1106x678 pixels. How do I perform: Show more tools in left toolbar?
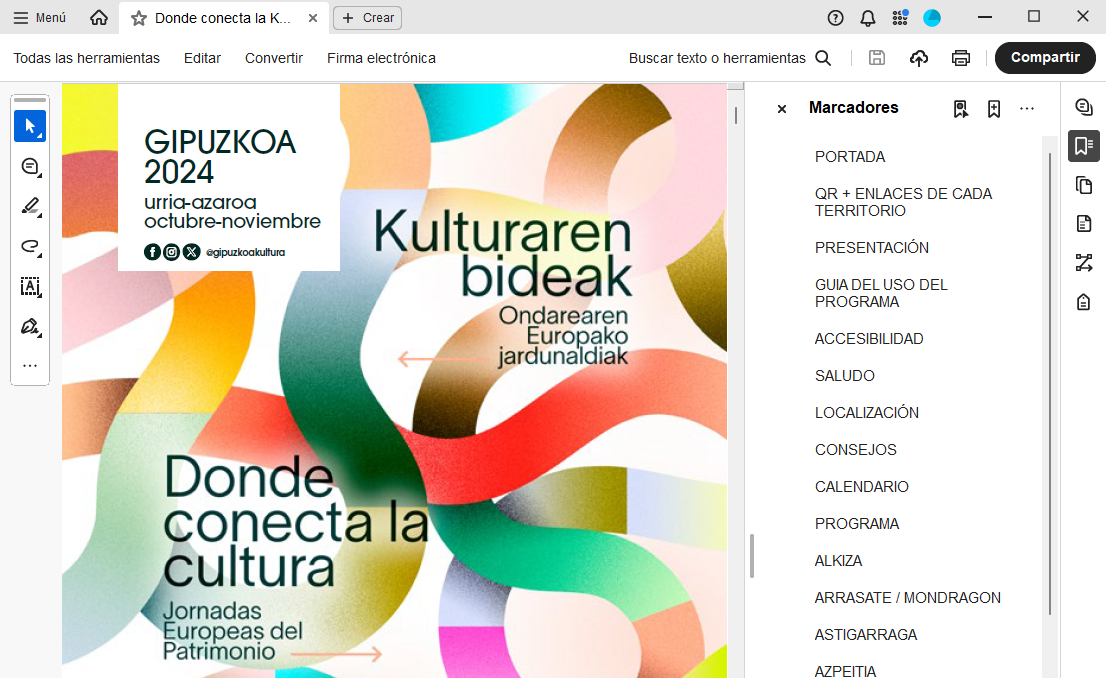point(30,365)
